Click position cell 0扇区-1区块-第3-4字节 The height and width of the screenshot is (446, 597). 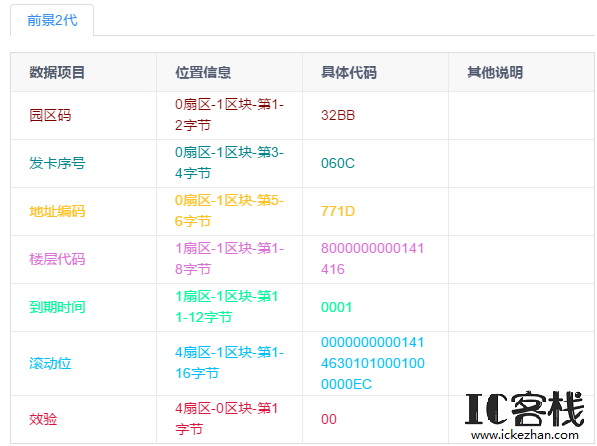click(229, 163)
